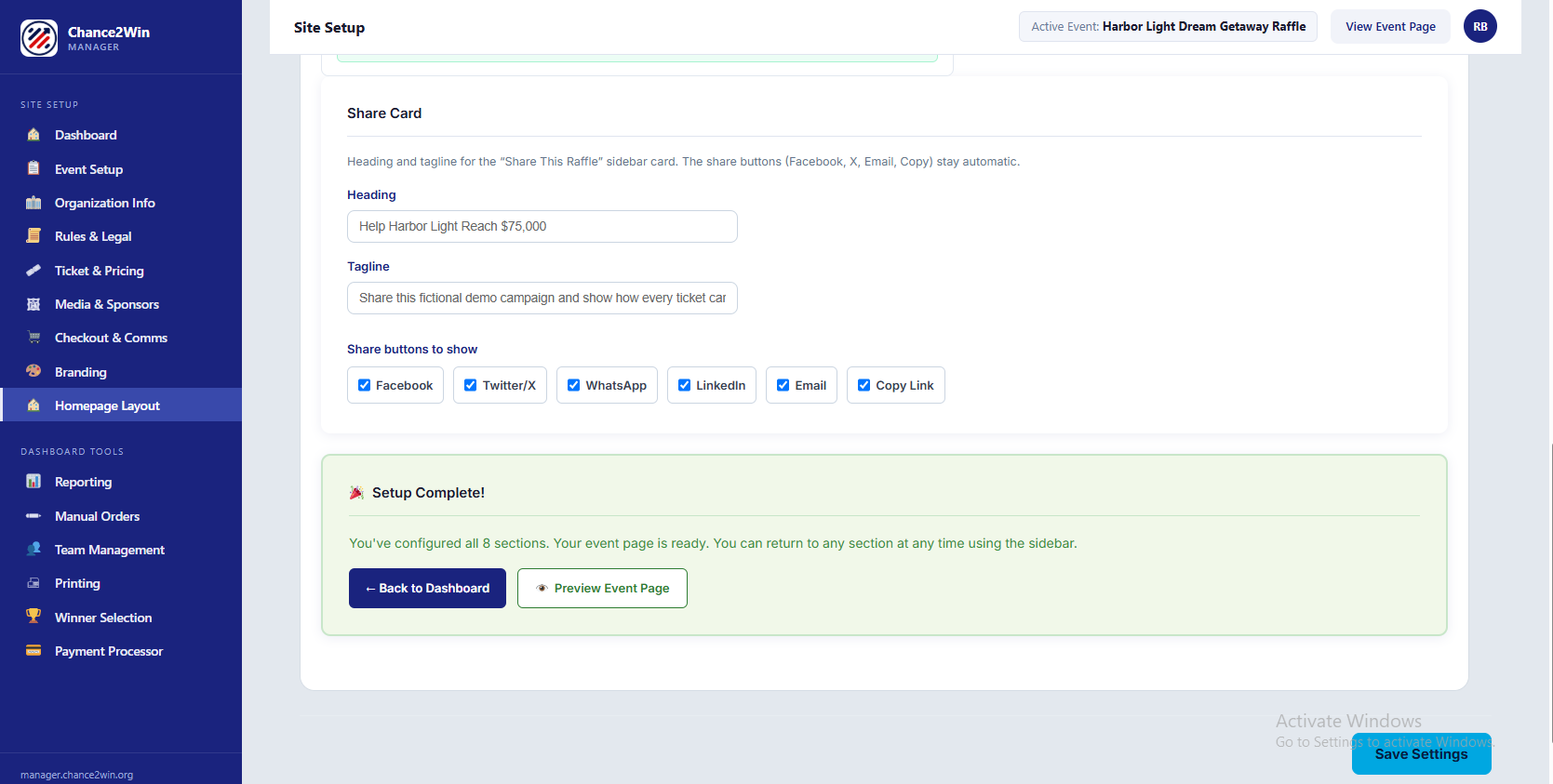1553x784 pixels.
Task: Click the Printing printer icon
Action: coord(33,583)
